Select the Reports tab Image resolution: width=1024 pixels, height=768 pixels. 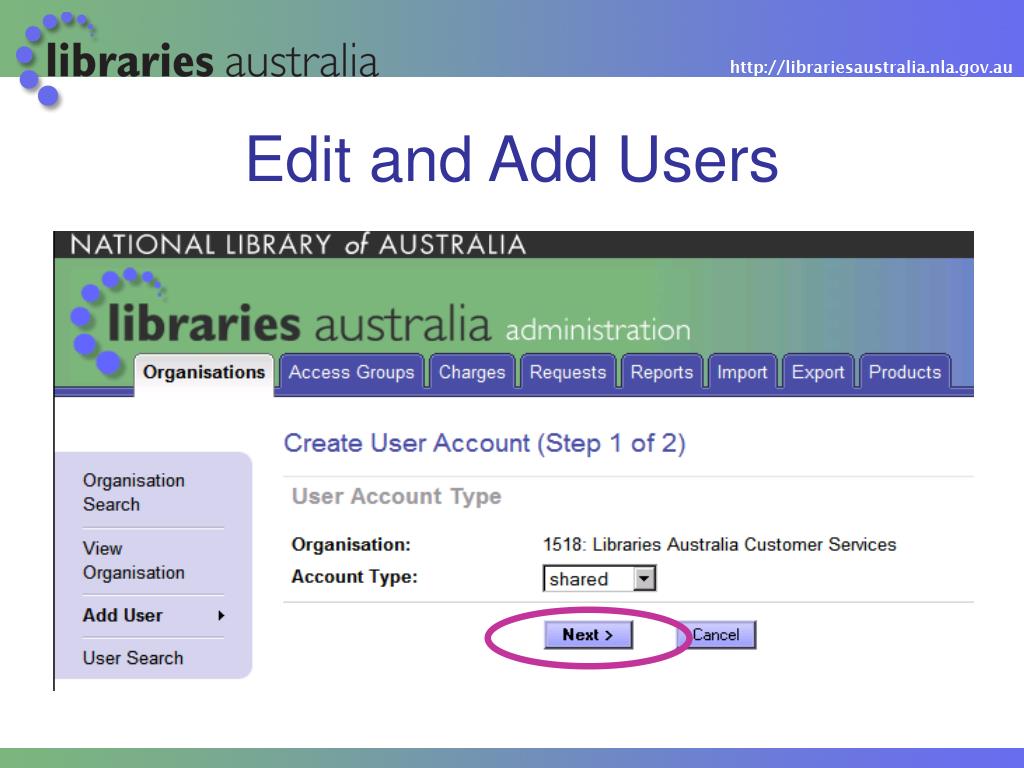pyautogui.click(x=662, y=373)
